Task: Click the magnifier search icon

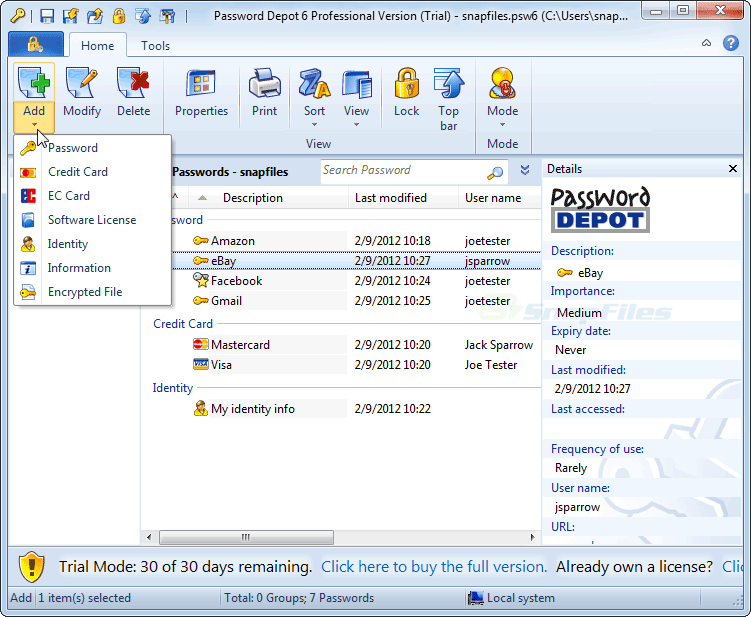Action: [495, 172]
